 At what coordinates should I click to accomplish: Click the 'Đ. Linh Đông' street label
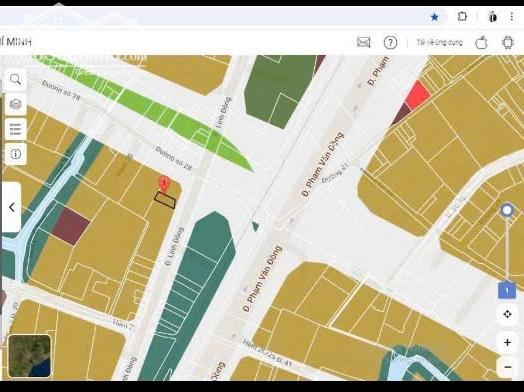174,246
